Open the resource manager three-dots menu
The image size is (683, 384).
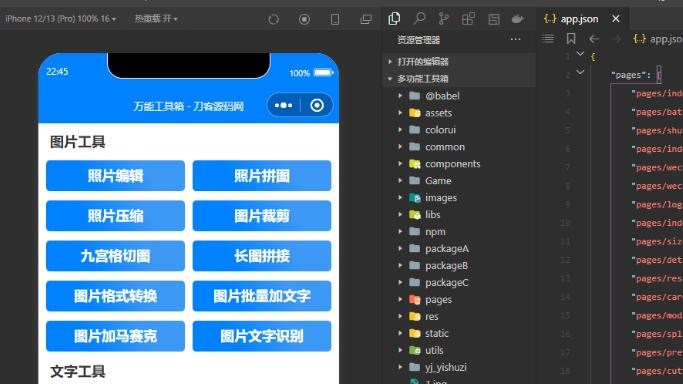[x=515, y=40]
